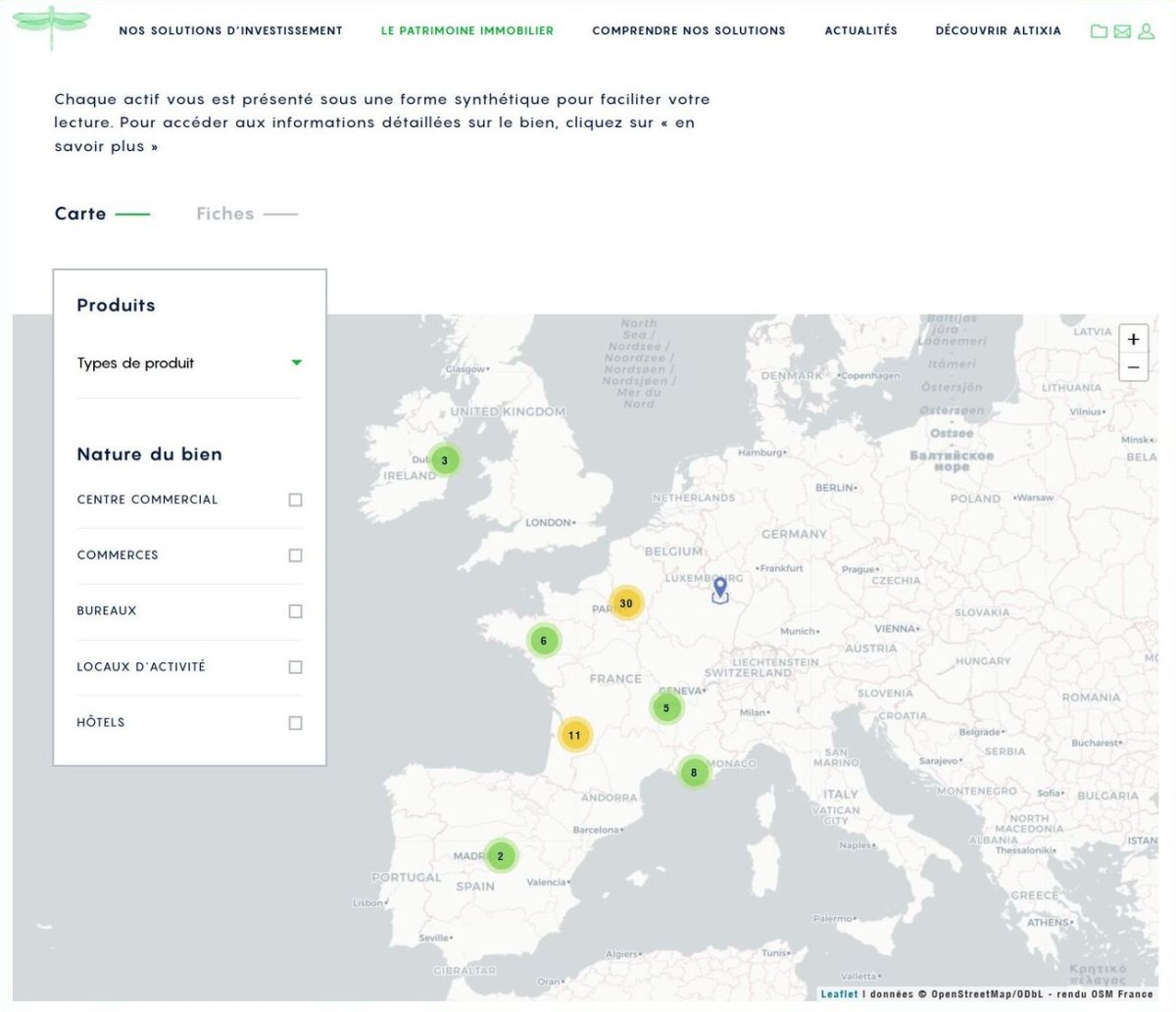Screen dimensions: 1176x1012
Task: Click the blue location pin near Luxembourg
Action: [x=720, y=590]
